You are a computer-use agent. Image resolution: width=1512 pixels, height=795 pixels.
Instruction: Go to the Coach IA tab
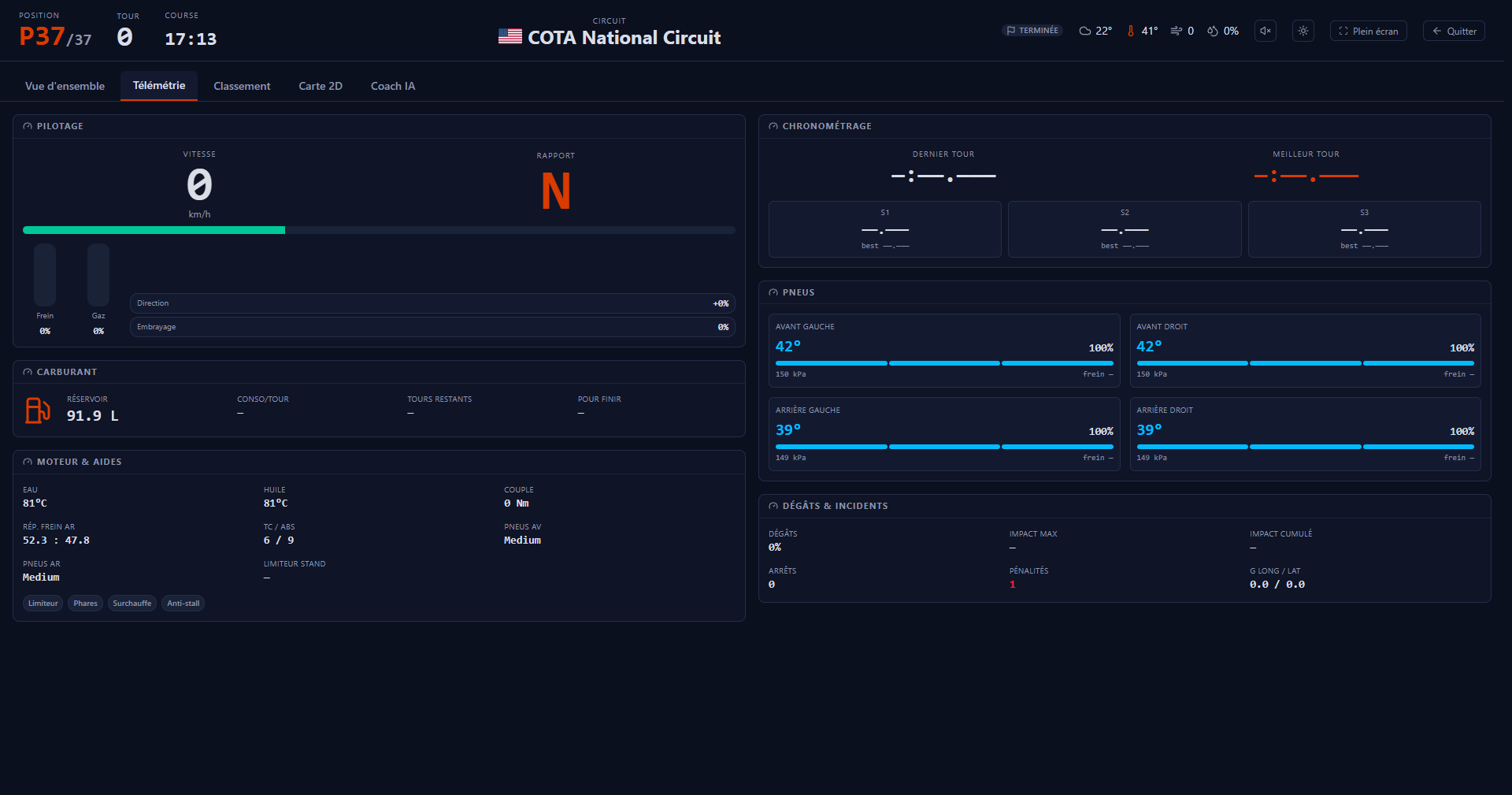(393, 86)
